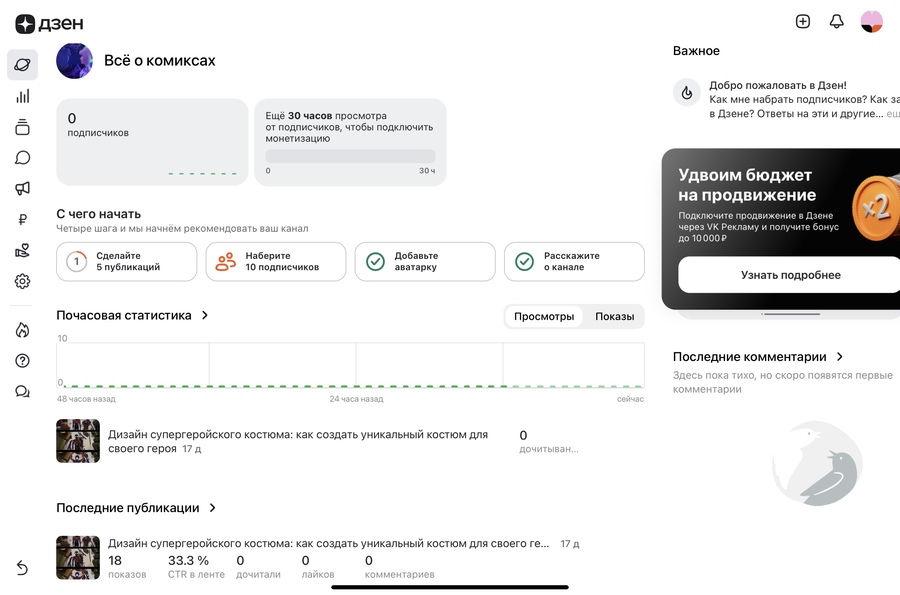Image resolution: width=900 pixels, height=595 pixels.
Task: Switch chart to Показы
Action: tap(614, 317)
